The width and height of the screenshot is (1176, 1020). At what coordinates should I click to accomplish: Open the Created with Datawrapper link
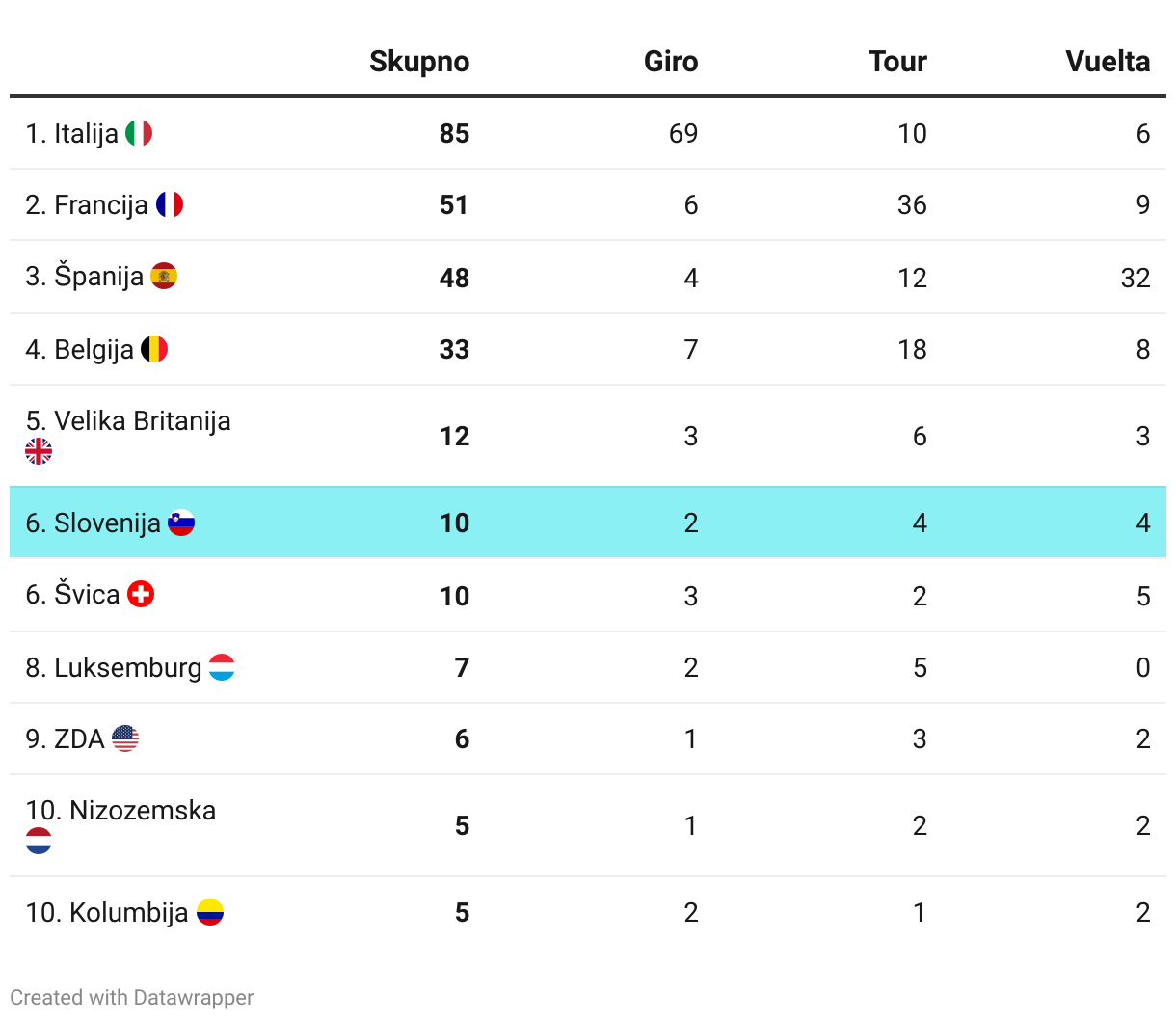click(132, 997)
